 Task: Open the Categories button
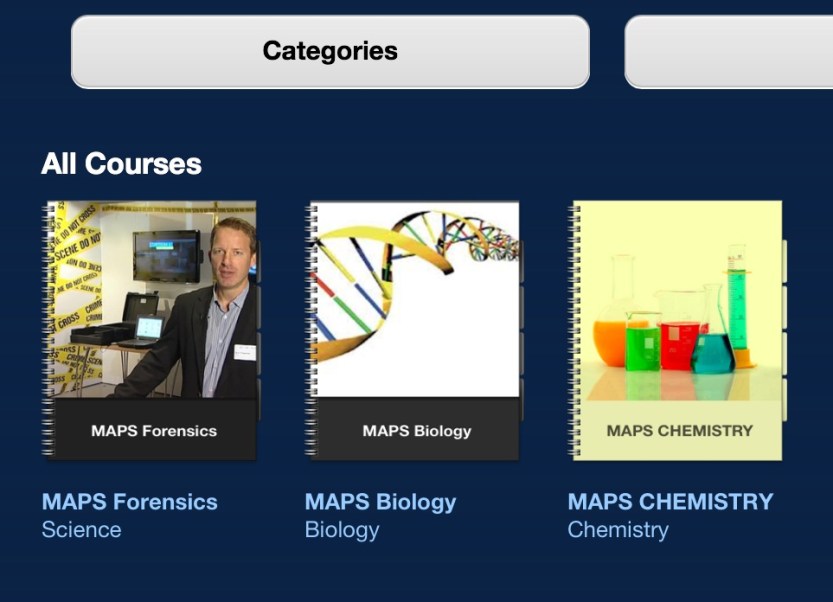(x=330, y=51)
